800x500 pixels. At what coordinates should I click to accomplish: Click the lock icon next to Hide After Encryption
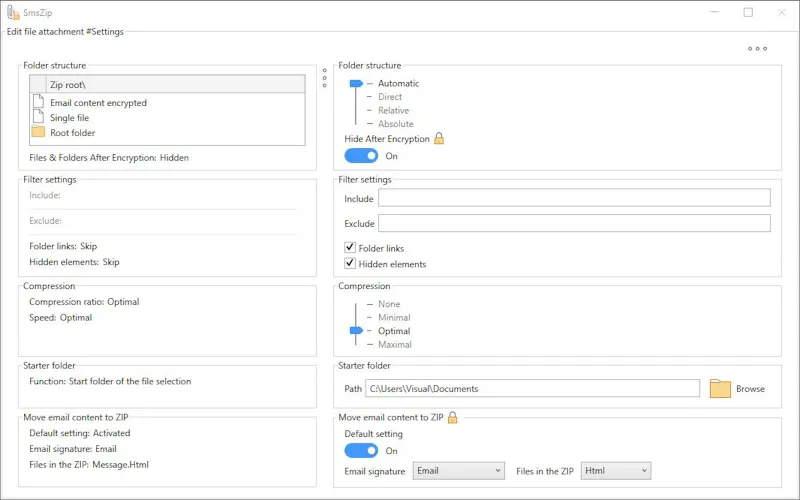coord(439,138)
